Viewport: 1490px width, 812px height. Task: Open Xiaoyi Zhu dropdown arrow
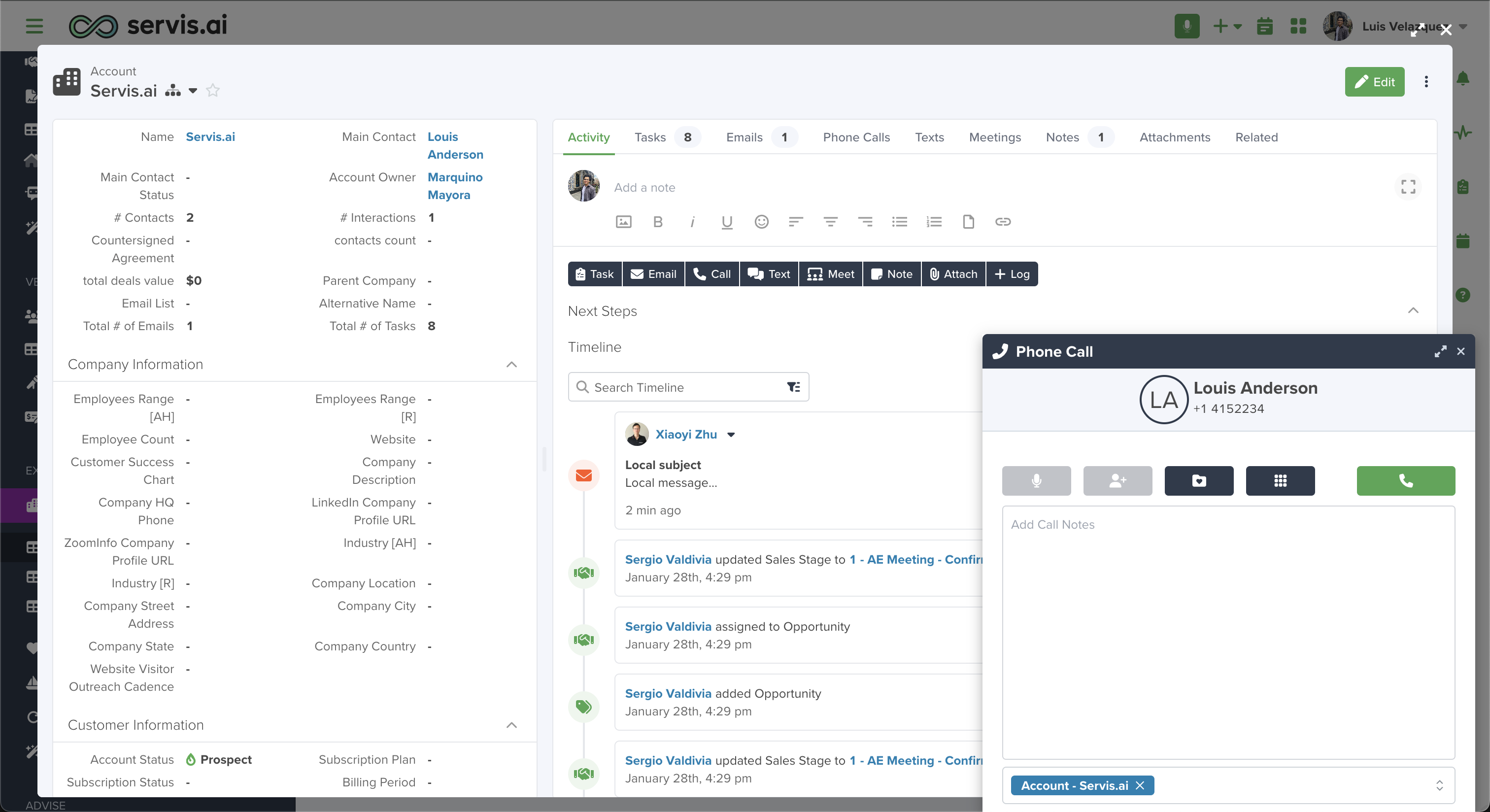(x=731, y=435)
